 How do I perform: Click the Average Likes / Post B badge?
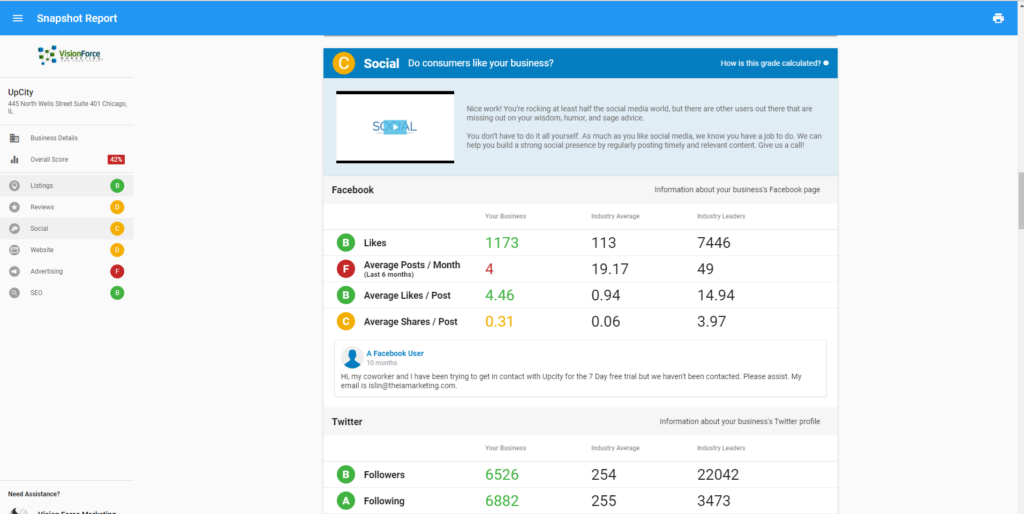click(x=345, y=295)
